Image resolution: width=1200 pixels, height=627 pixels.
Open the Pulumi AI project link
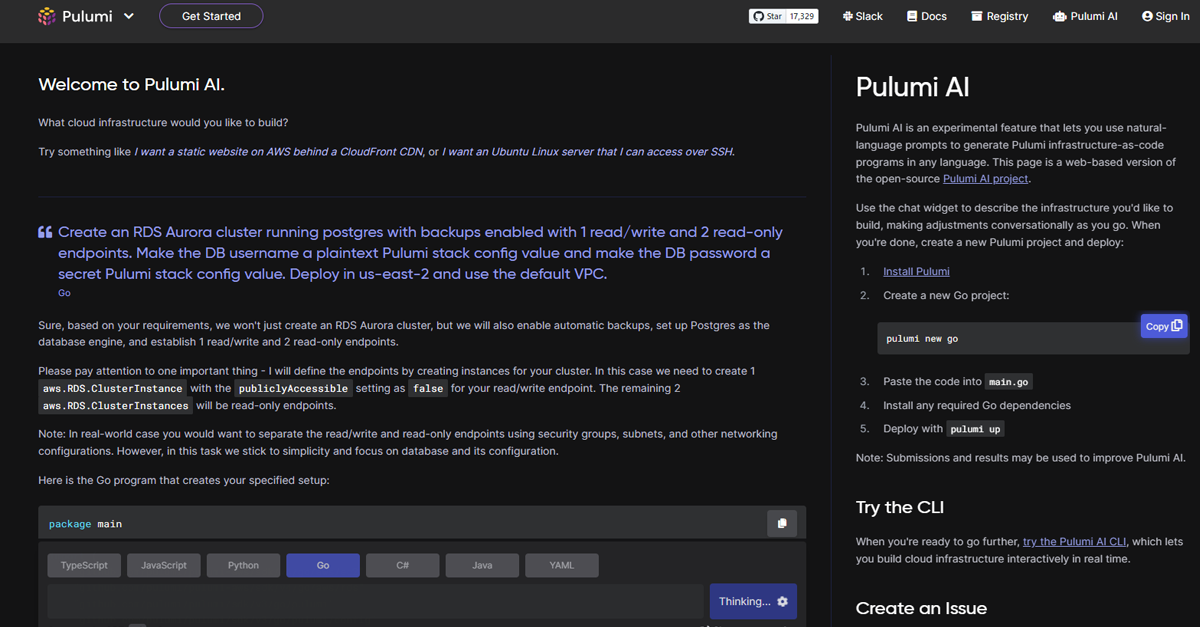985,179
